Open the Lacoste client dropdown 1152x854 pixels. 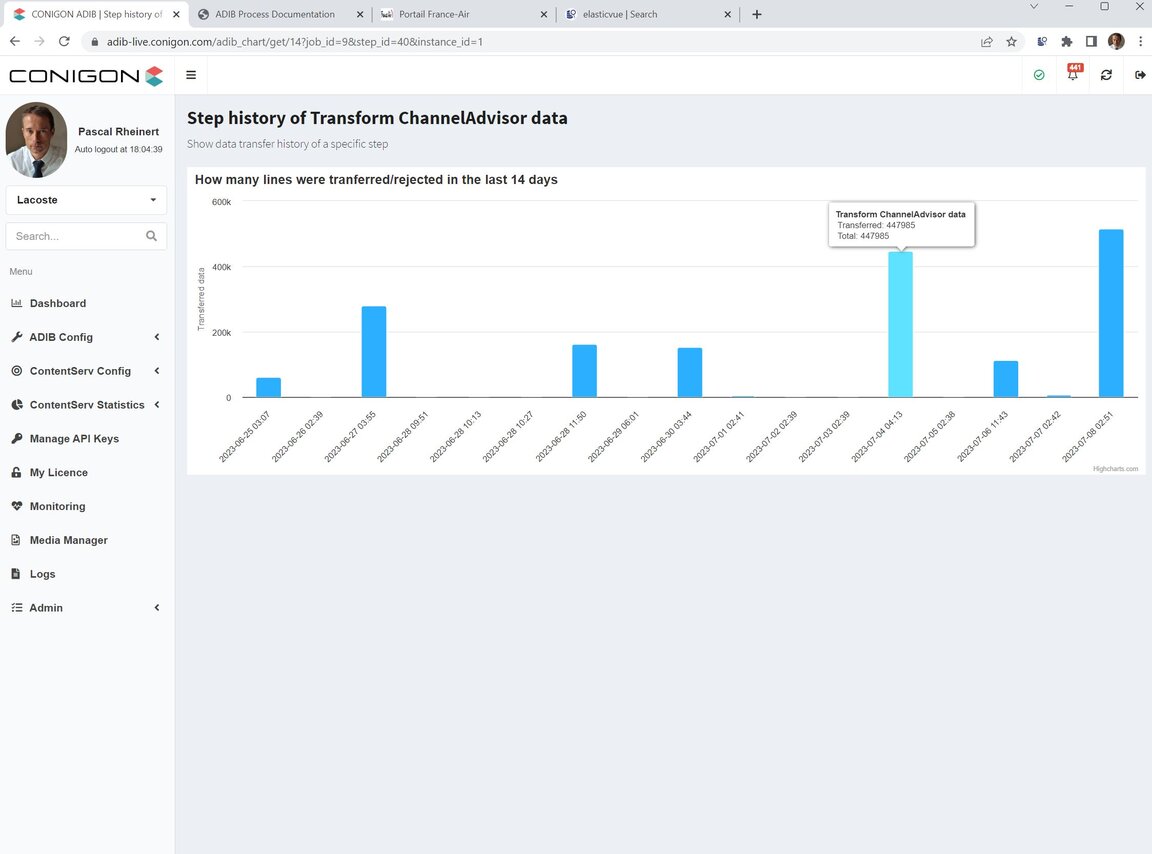click(86, 200)
